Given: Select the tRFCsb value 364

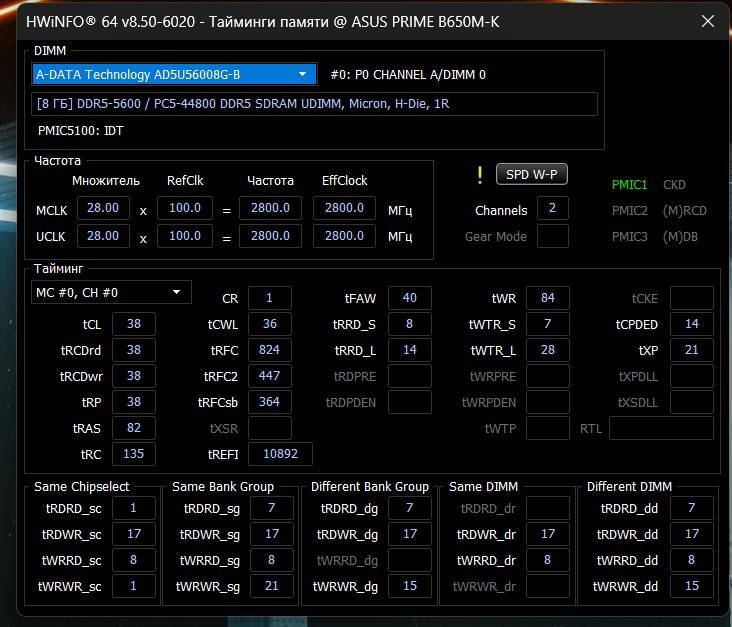Looking at the screenshot, I should point(270,402).
